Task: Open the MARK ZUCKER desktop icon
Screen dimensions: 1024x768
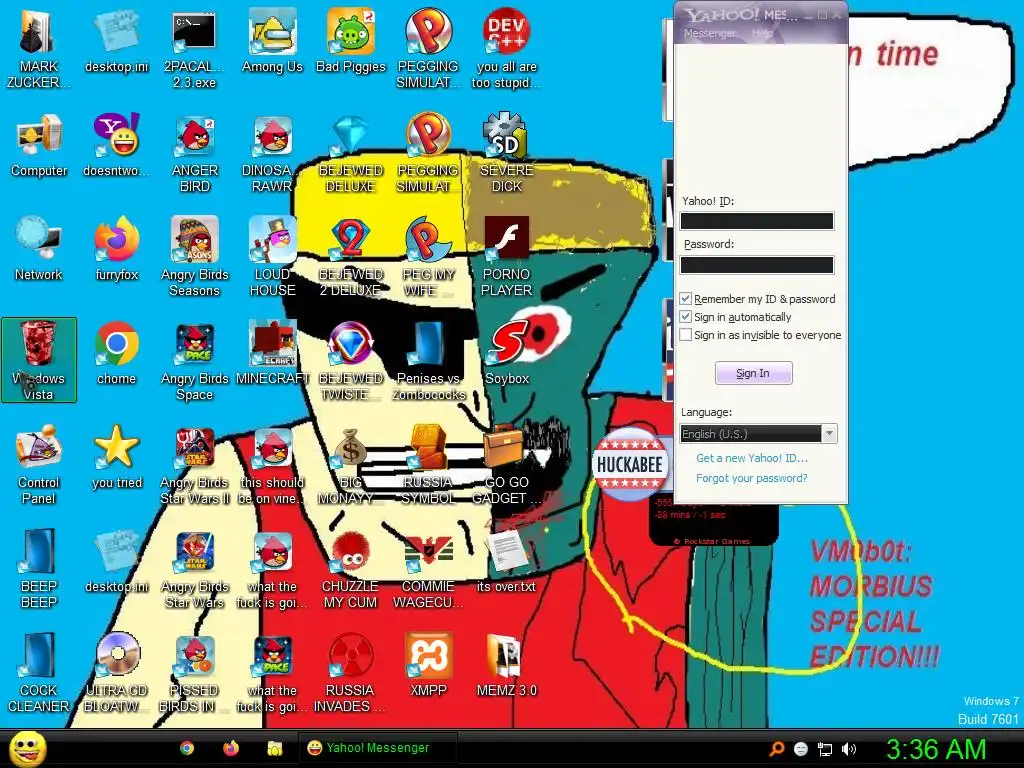Action: point(38,48)
